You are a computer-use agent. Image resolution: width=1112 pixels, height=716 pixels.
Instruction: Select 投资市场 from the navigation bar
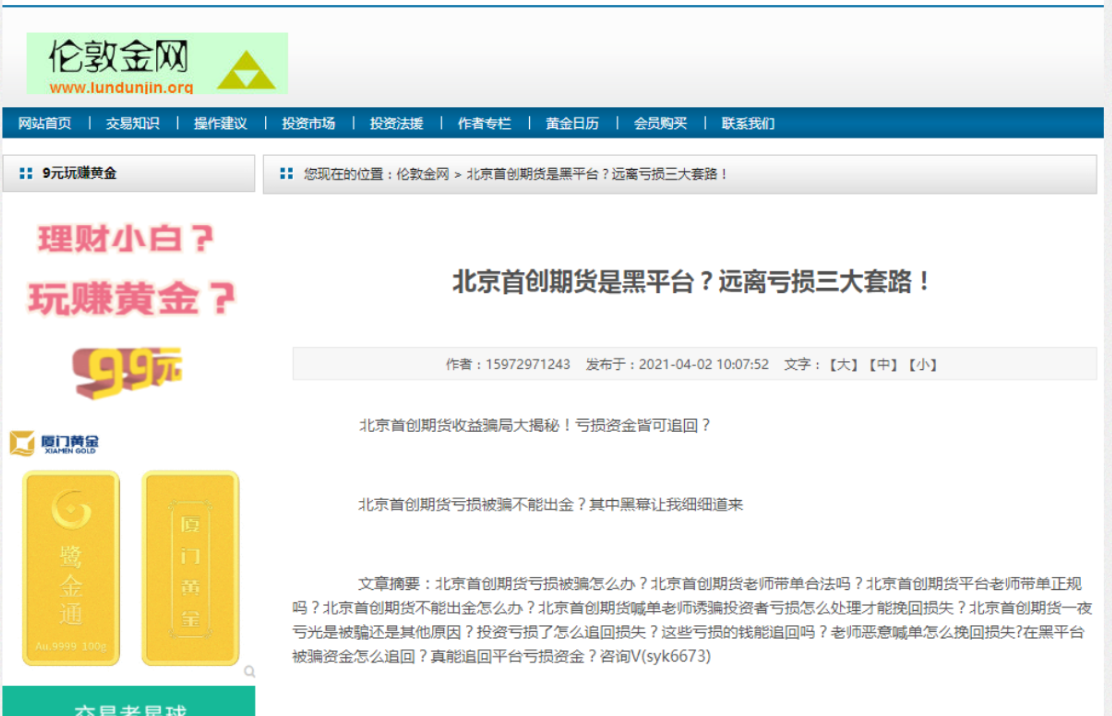[x=308, y=123]
